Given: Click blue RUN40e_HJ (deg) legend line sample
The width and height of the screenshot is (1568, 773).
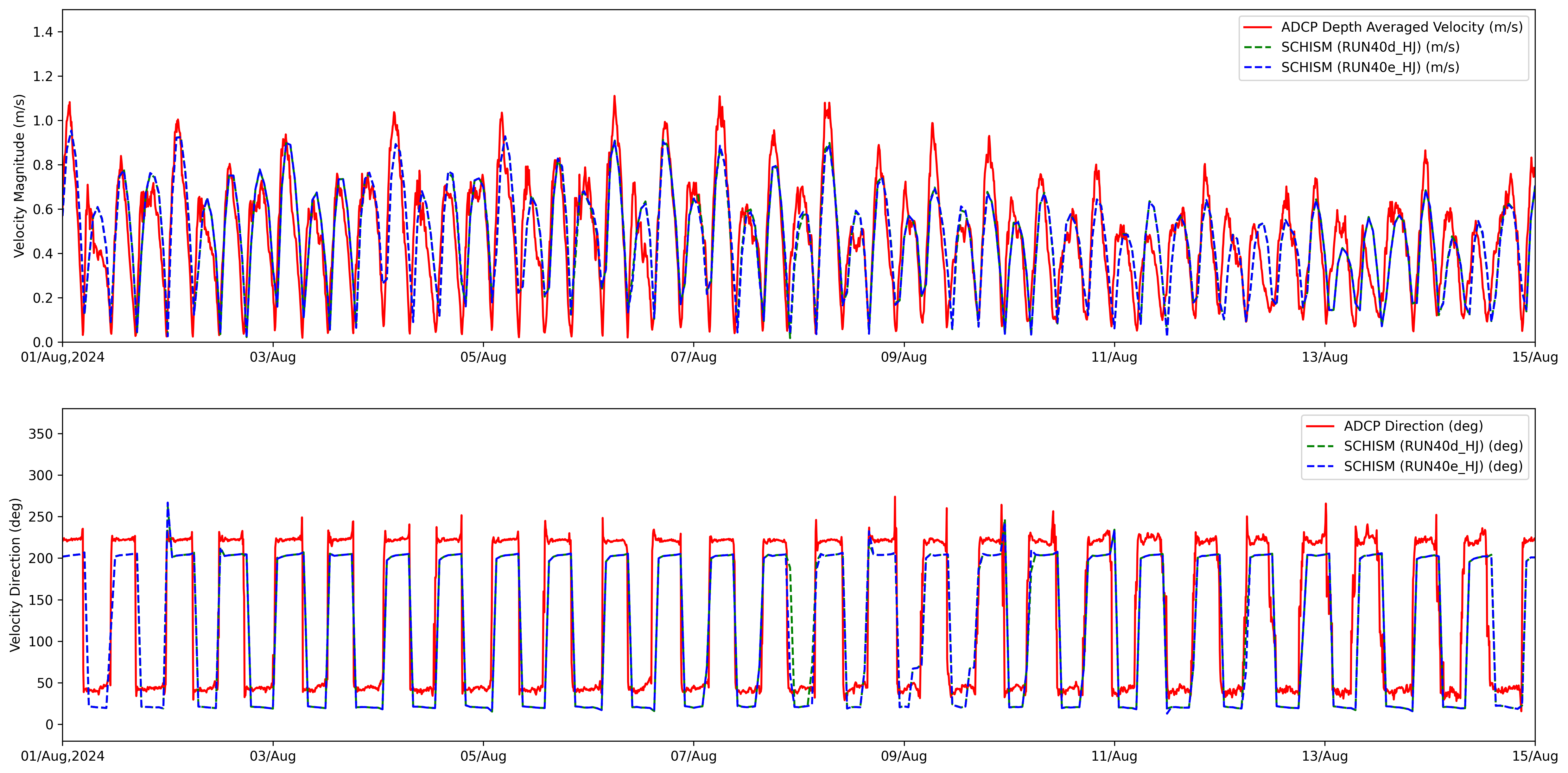Looking at the screenshot, I should tap(1320, 467).
